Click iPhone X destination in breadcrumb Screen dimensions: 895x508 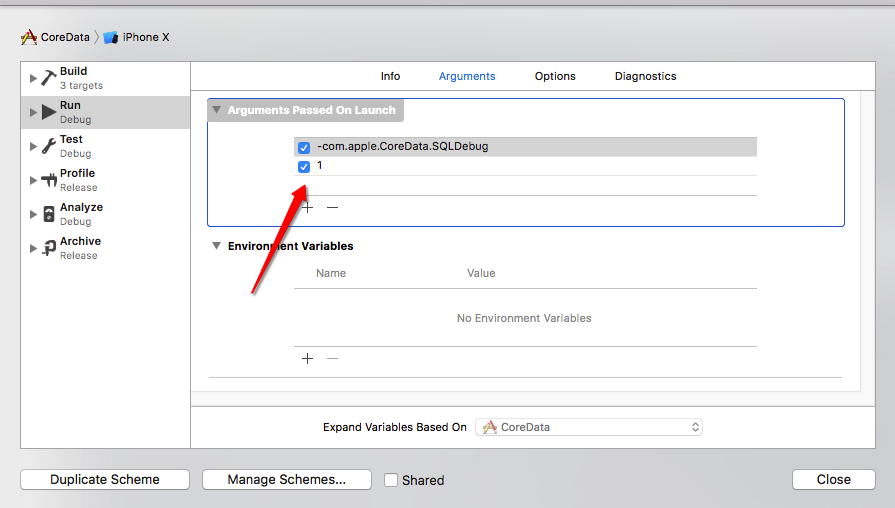tap(146, 37)
